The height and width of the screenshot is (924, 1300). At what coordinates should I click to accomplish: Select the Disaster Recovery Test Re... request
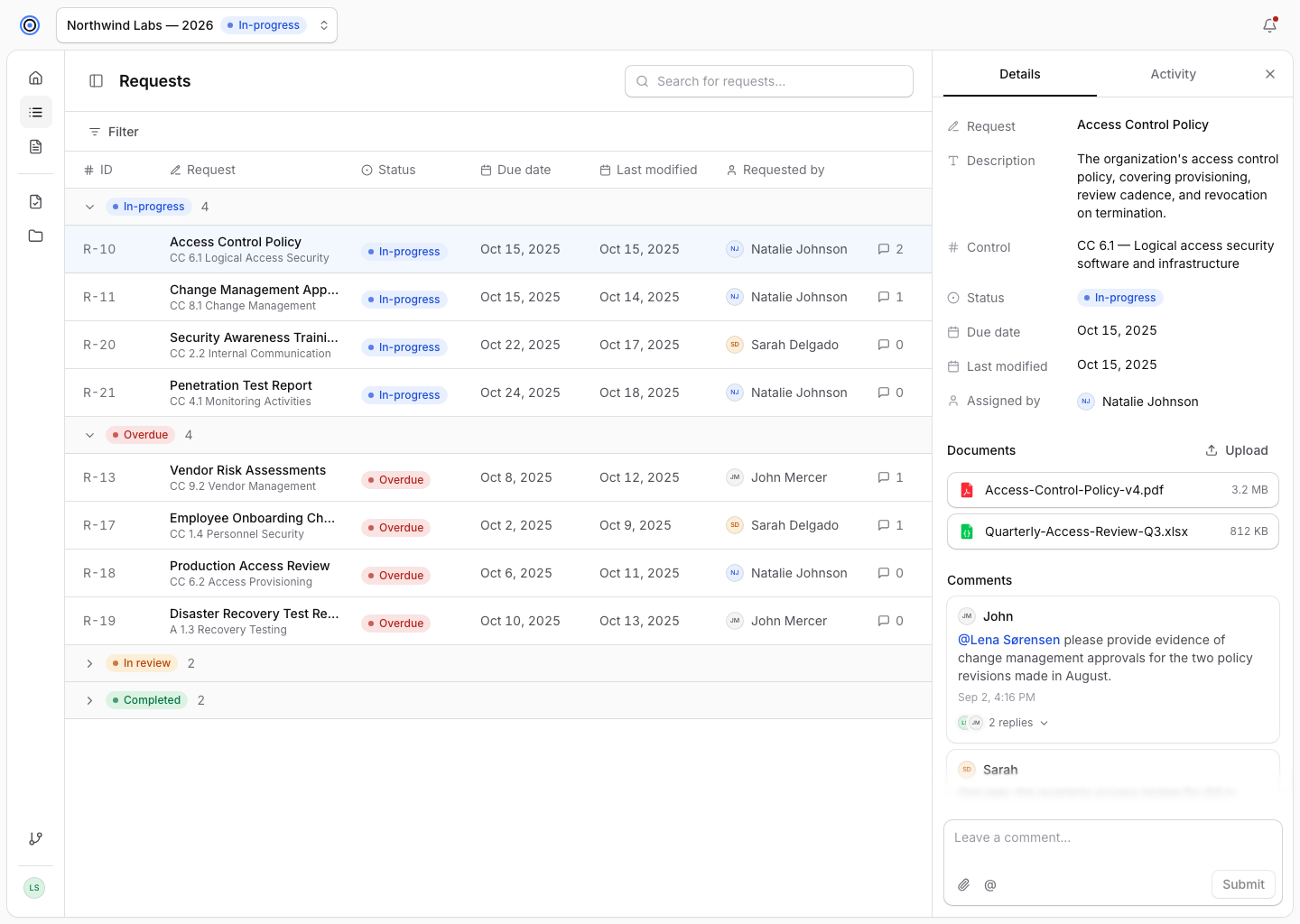[498, 621]
